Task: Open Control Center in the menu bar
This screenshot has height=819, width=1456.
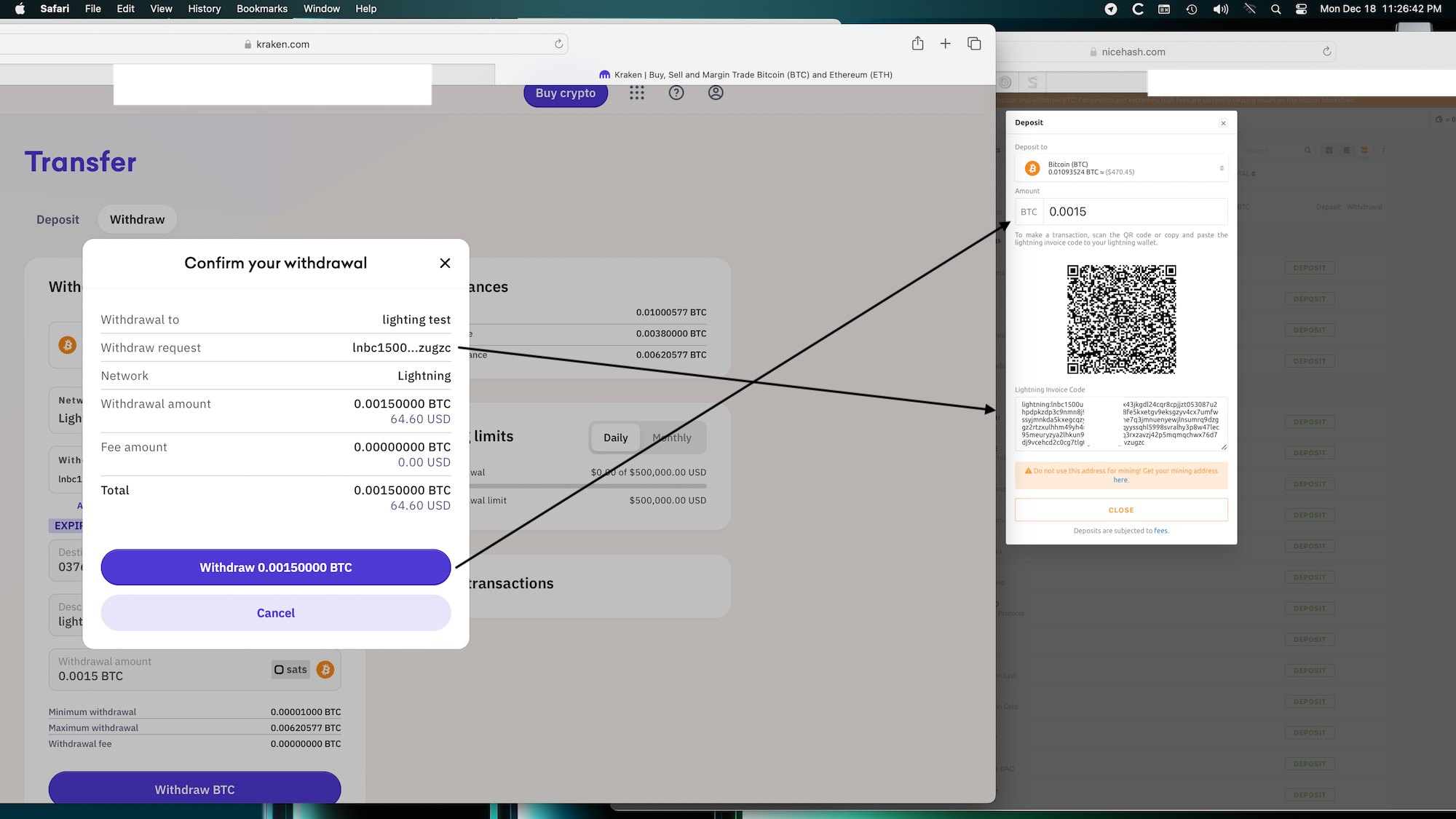Action: pyautogui.click(x=1302, y=9)
